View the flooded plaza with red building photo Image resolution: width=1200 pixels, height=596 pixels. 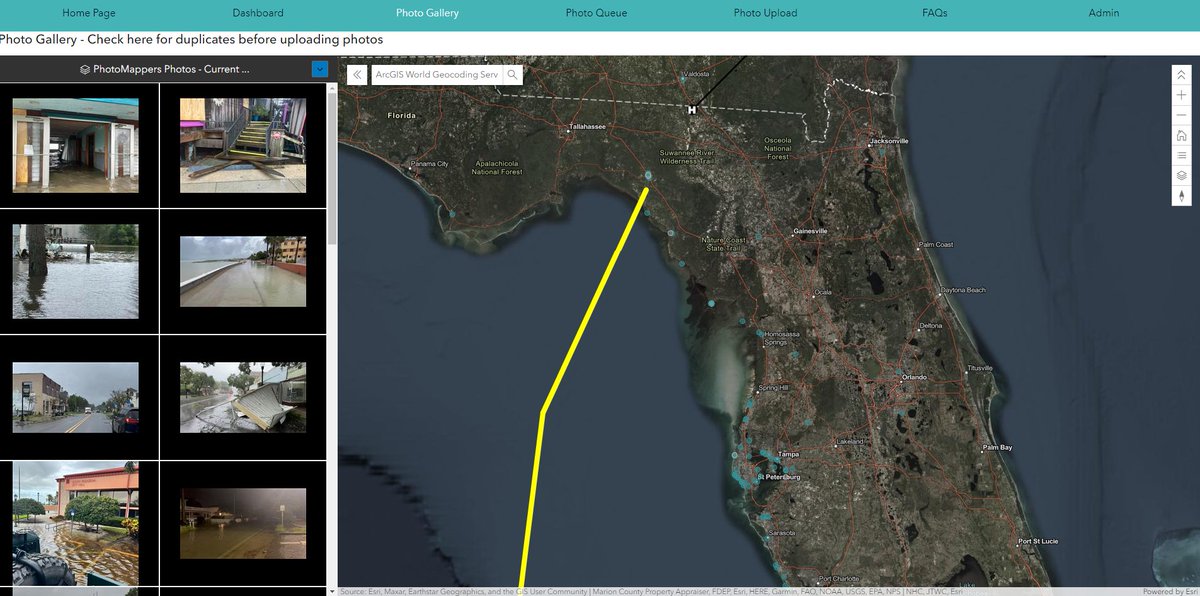(x=76, y=523)
